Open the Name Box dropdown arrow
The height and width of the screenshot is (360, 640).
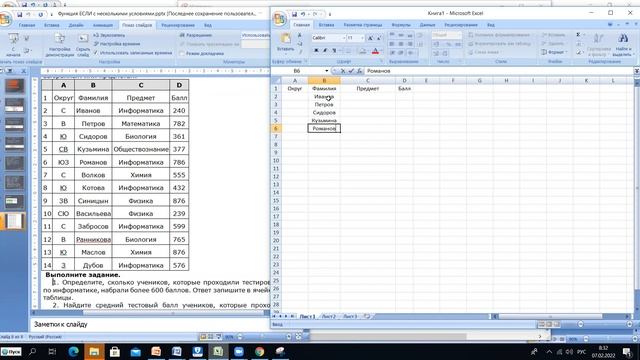tap(327, 71)
